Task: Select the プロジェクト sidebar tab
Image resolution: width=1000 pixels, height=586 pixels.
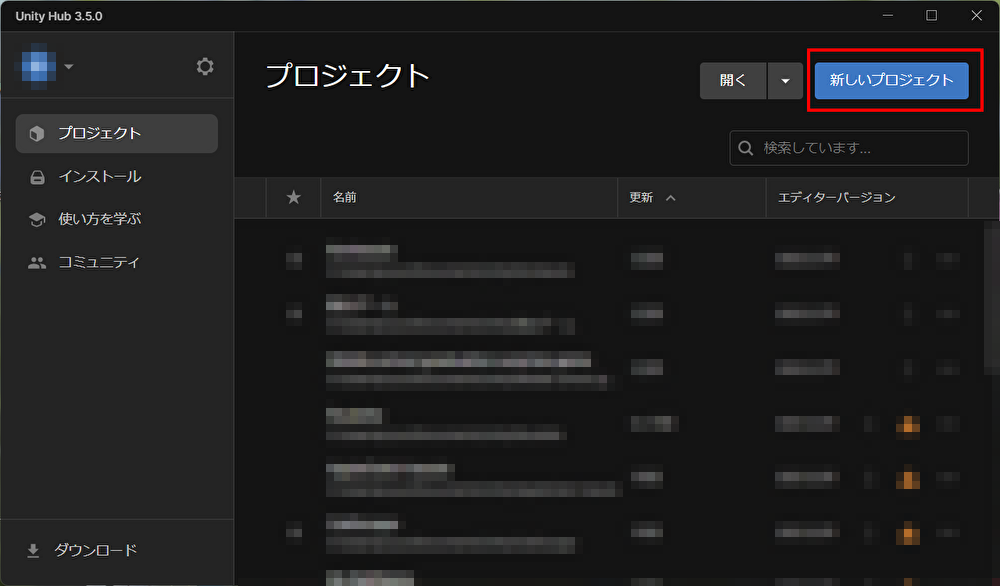Action: click(x=117, y=133)
